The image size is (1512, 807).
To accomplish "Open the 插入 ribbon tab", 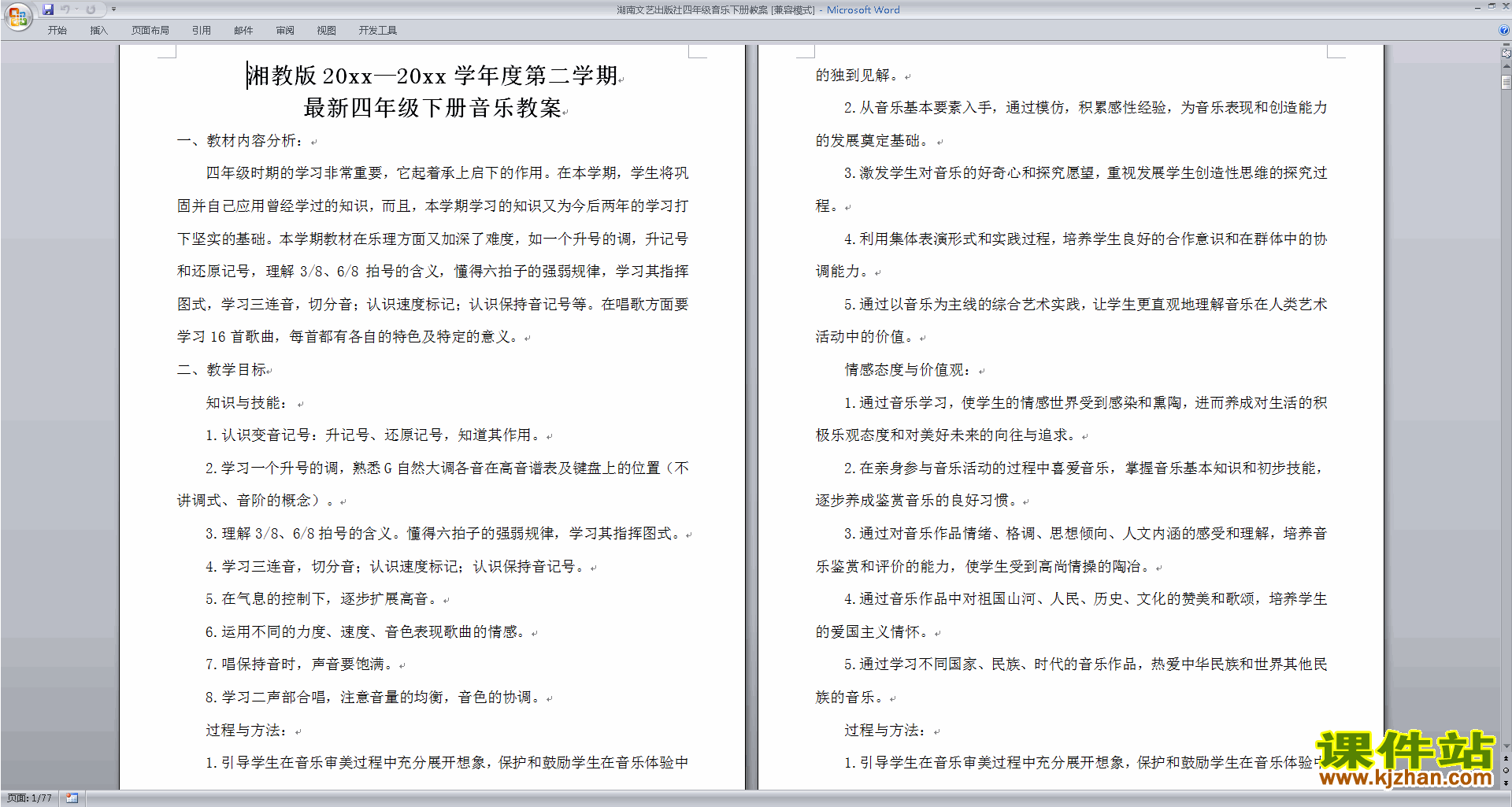I will pyautogui.click(x=98, y=31).
